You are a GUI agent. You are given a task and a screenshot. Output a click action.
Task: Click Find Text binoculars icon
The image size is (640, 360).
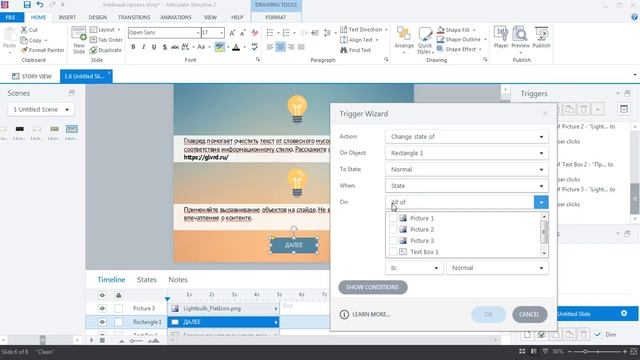(344, 50)
